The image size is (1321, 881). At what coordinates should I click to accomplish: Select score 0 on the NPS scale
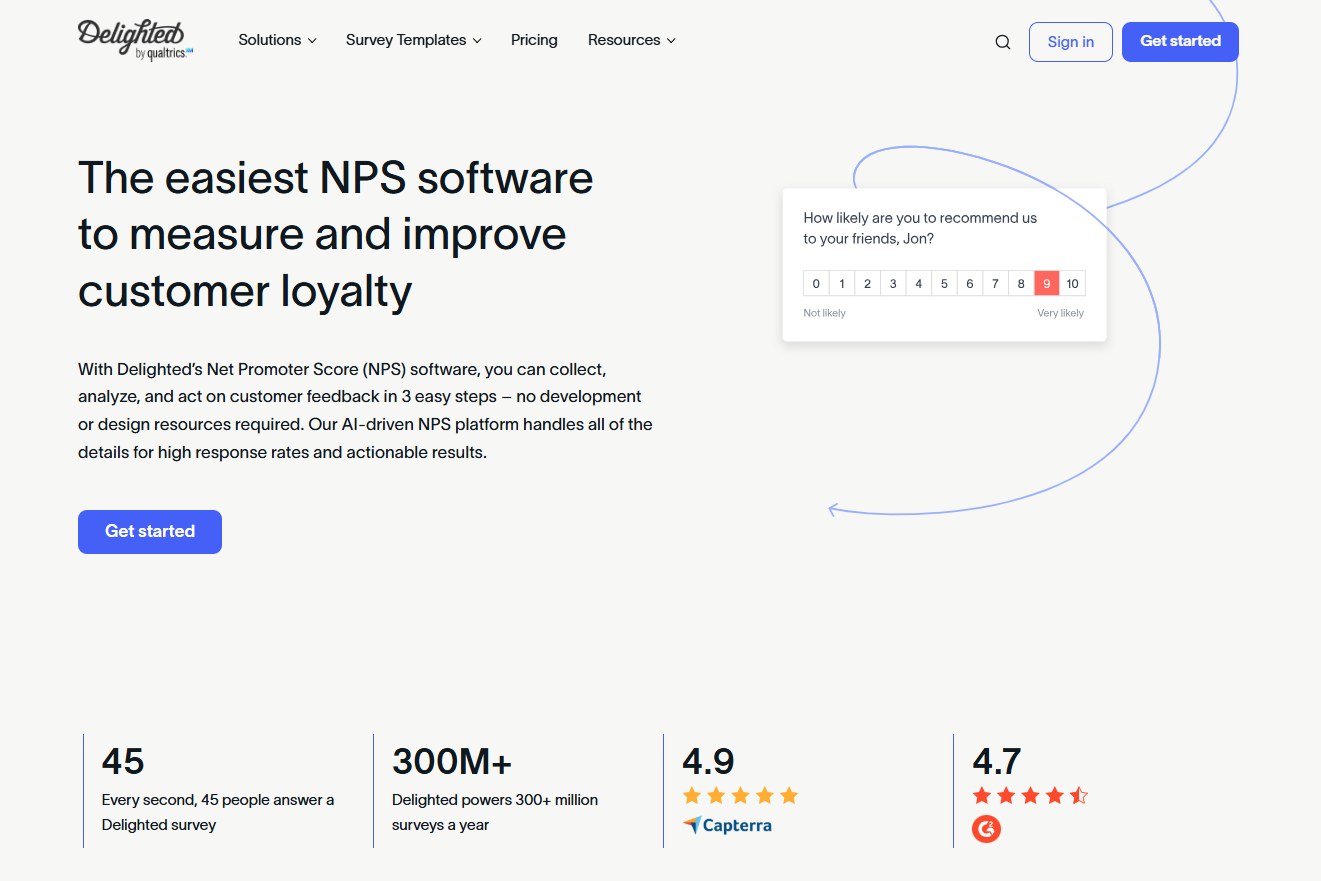click(816, 284)
